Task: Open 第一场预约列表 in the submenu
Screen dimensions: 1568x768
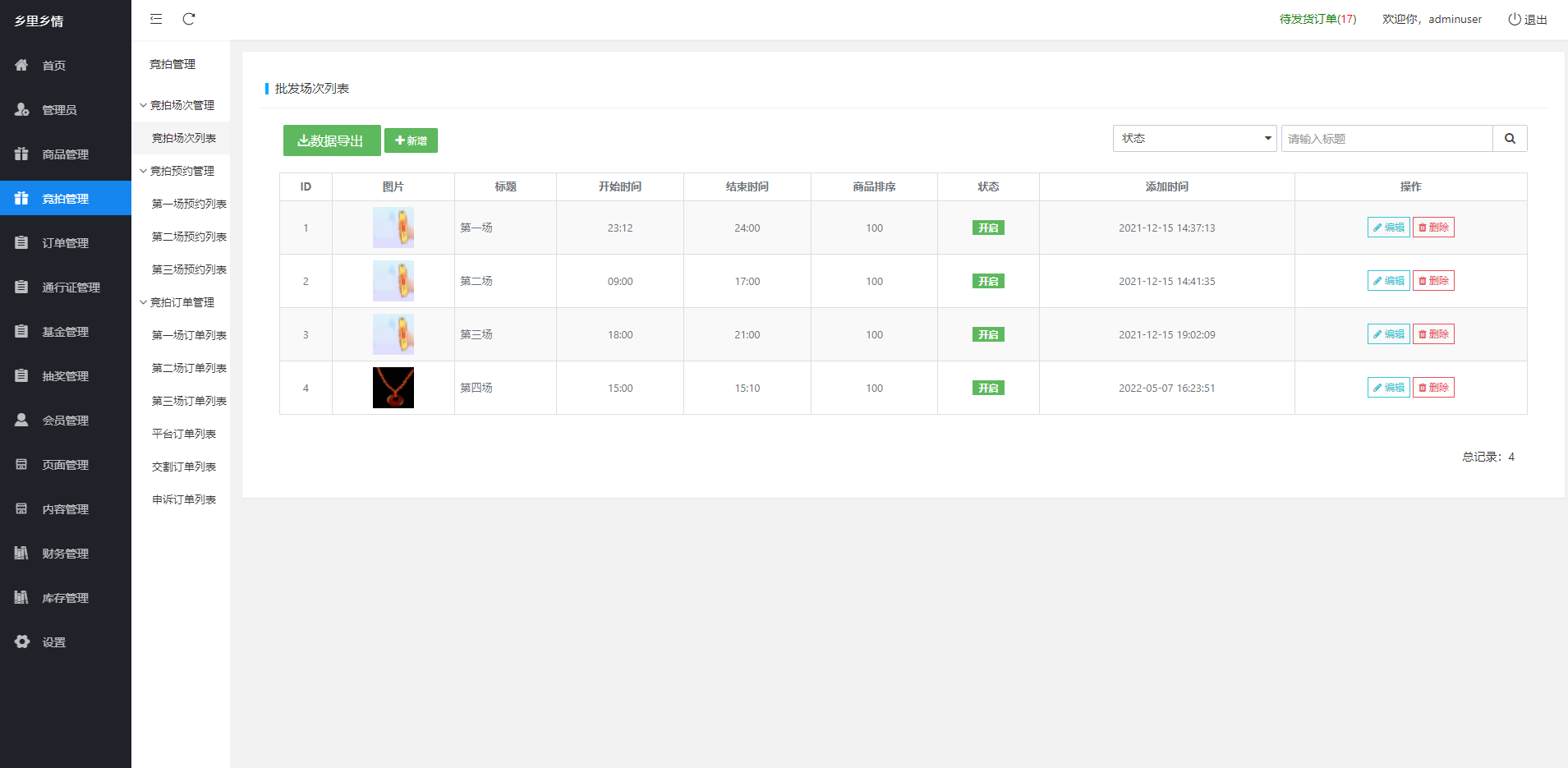Action: (x=189, y=204)
